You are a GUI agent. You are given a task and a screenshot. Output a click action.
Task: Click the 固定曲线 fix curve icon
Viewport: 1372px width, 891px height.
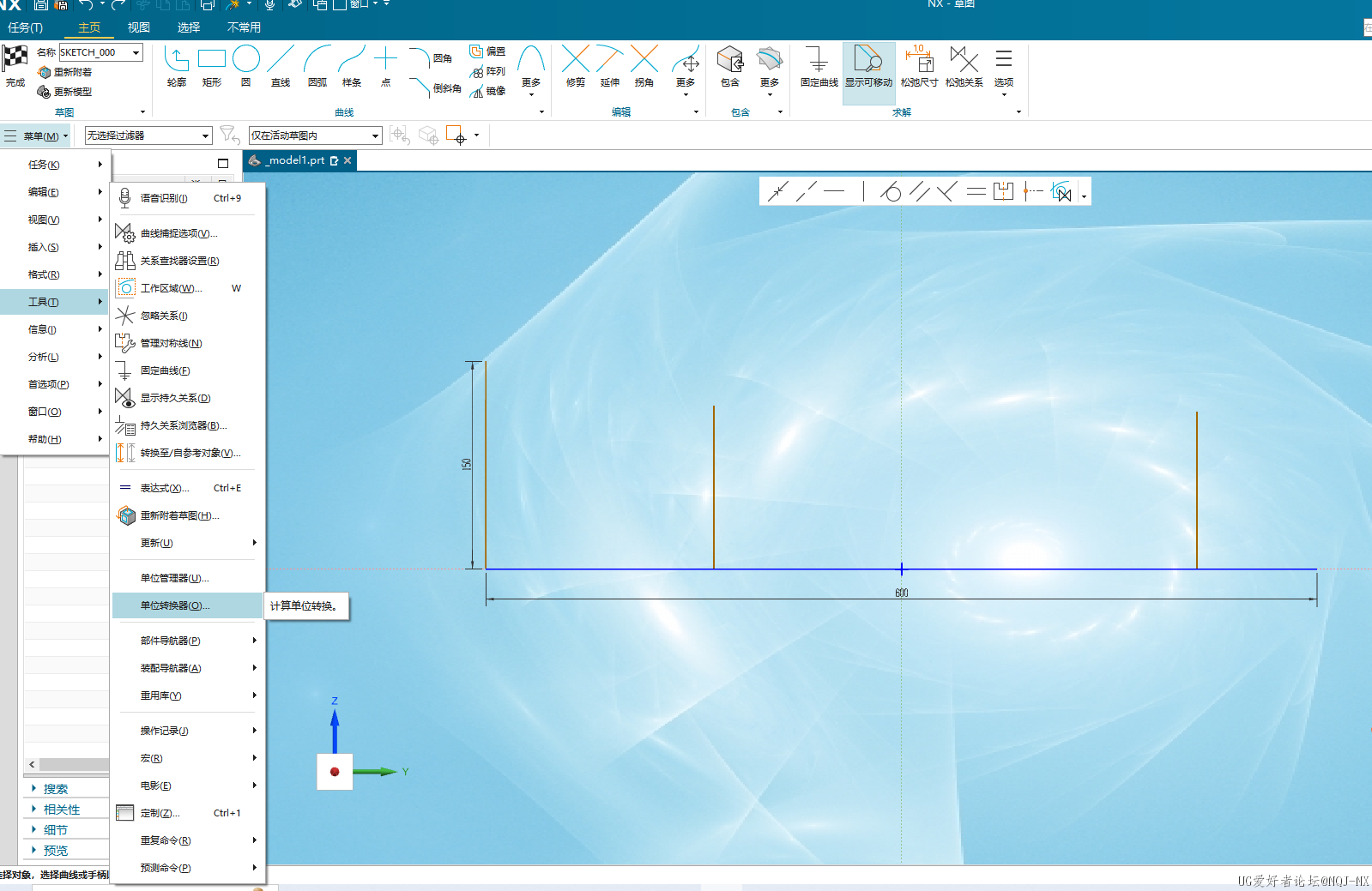click(x=819, y=59)
